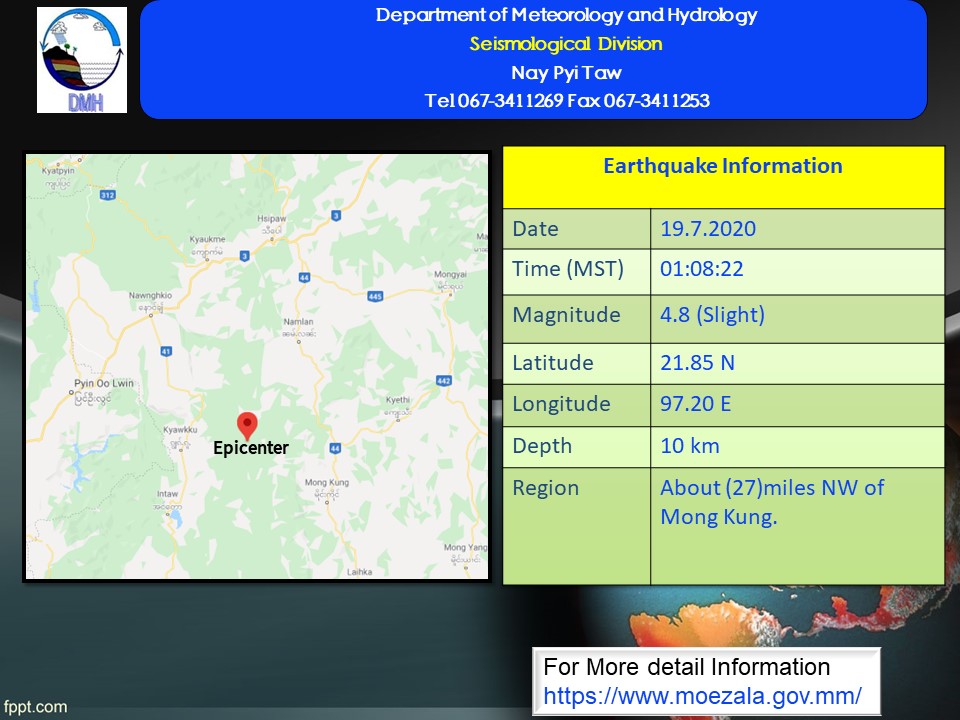Click Kyaukme town label on map

point(208,239)
